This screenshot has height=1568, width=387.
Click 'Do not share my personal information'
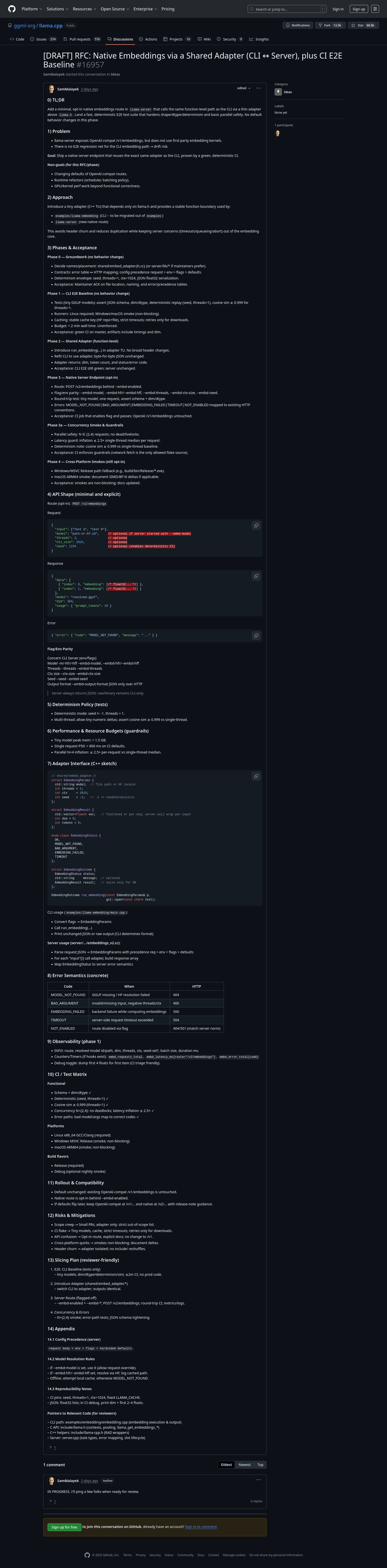276,1555
